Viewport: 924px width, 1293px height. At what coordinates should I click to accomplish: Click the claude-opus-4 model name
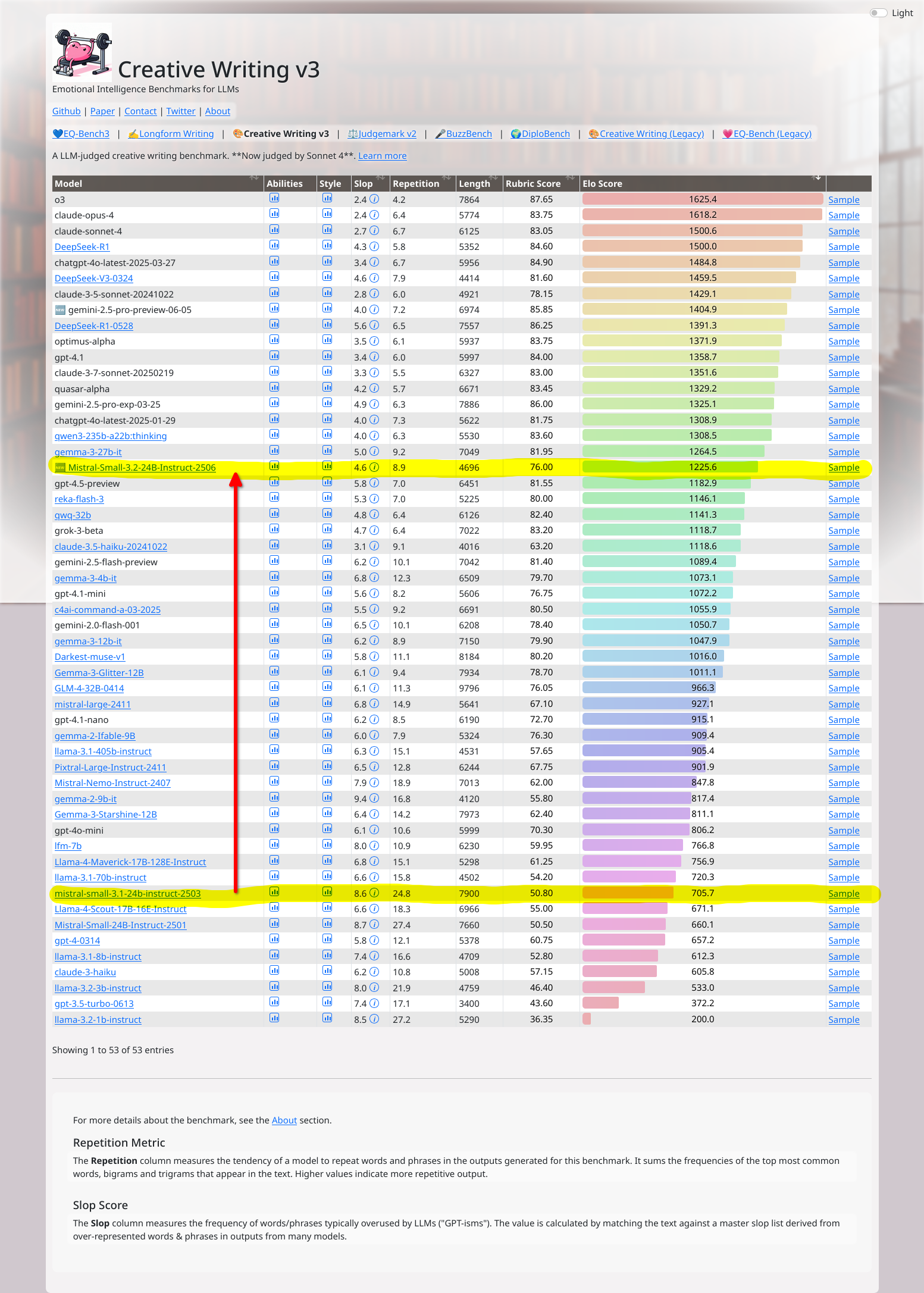coord(84,215)
